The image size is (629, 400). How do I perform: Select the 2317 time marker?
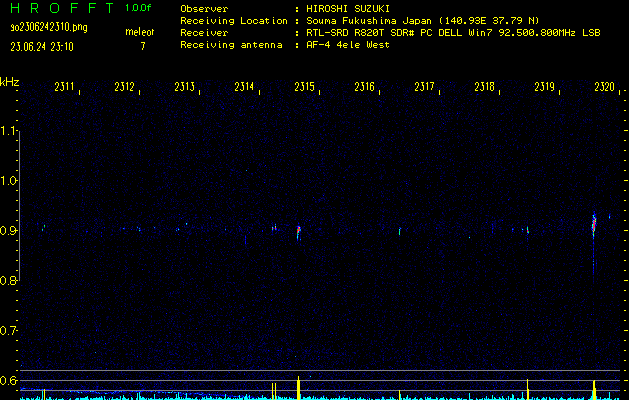[424, 88]
